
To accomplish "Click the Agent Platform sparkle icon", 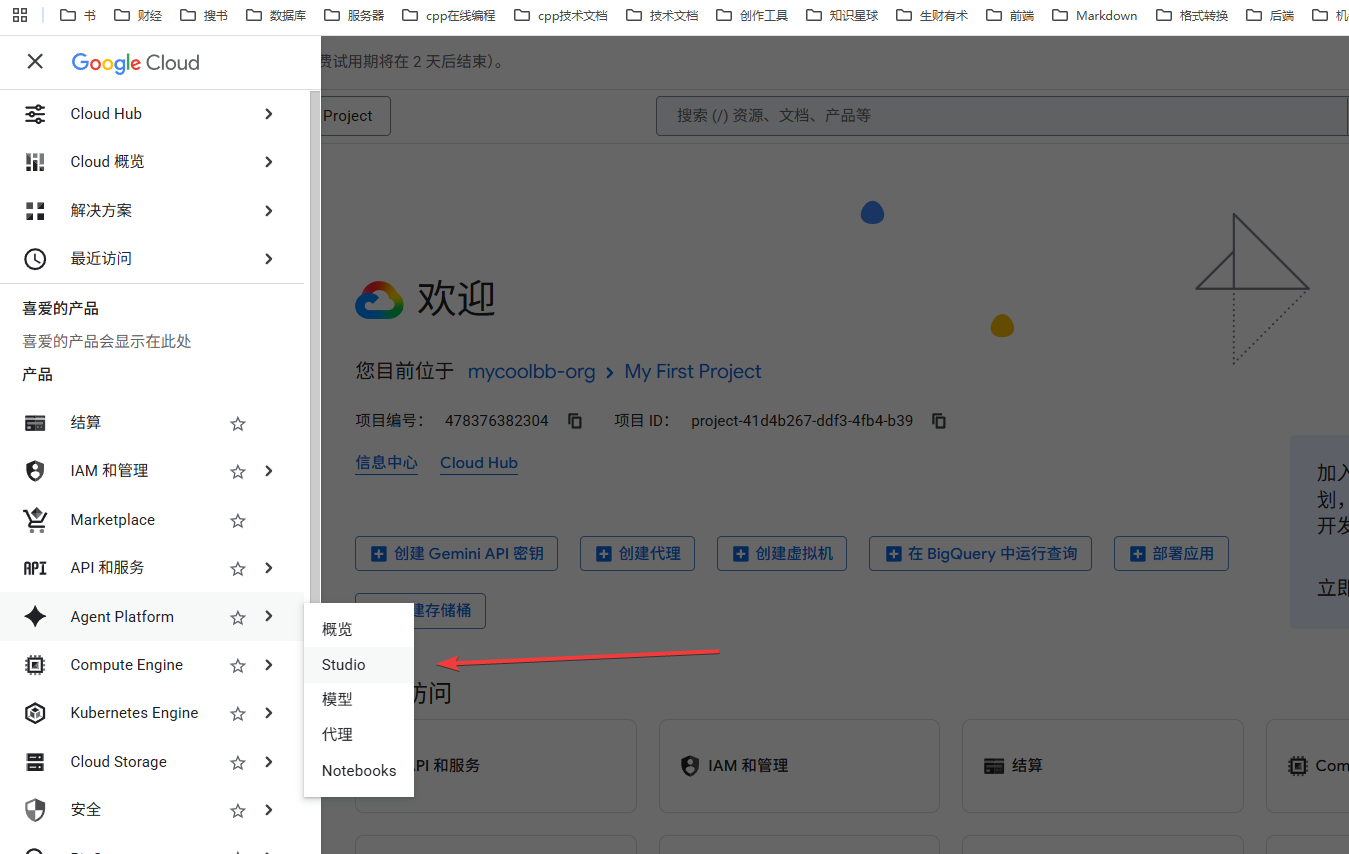I will (x=35, y=617).
